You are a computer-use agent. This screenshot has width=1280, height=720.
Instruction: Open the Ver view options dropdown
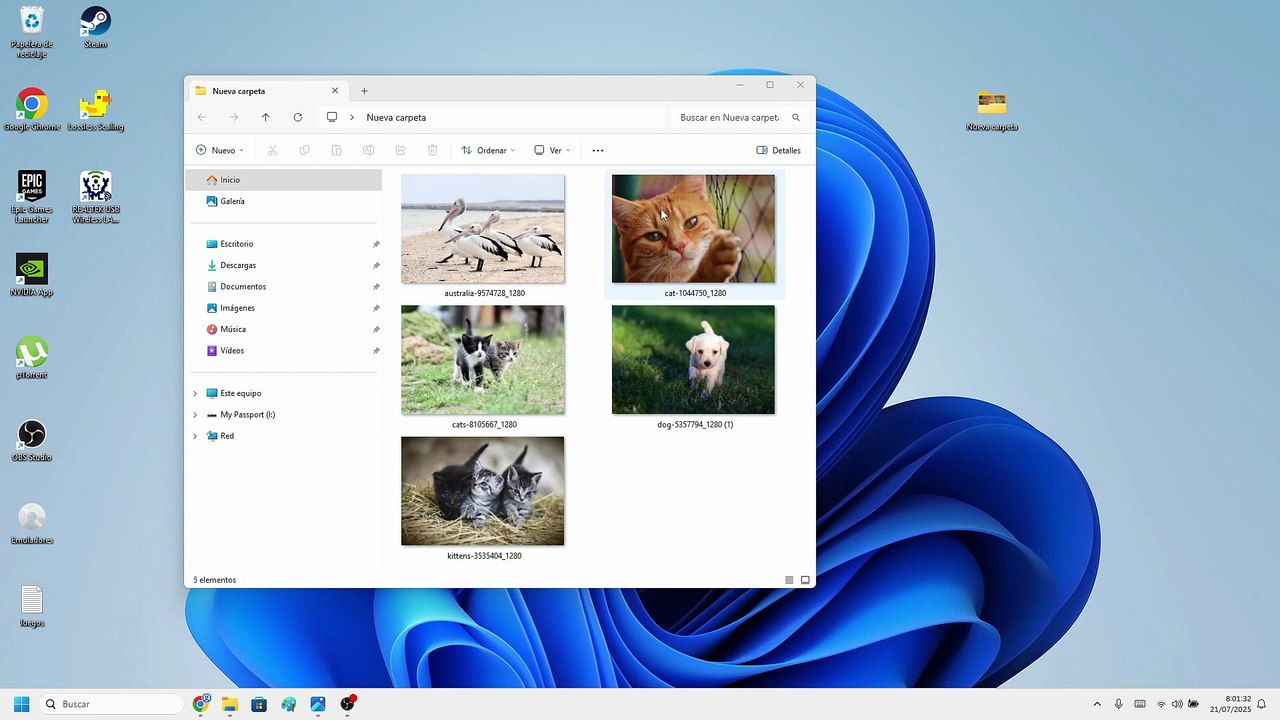(x=552, y=150)
